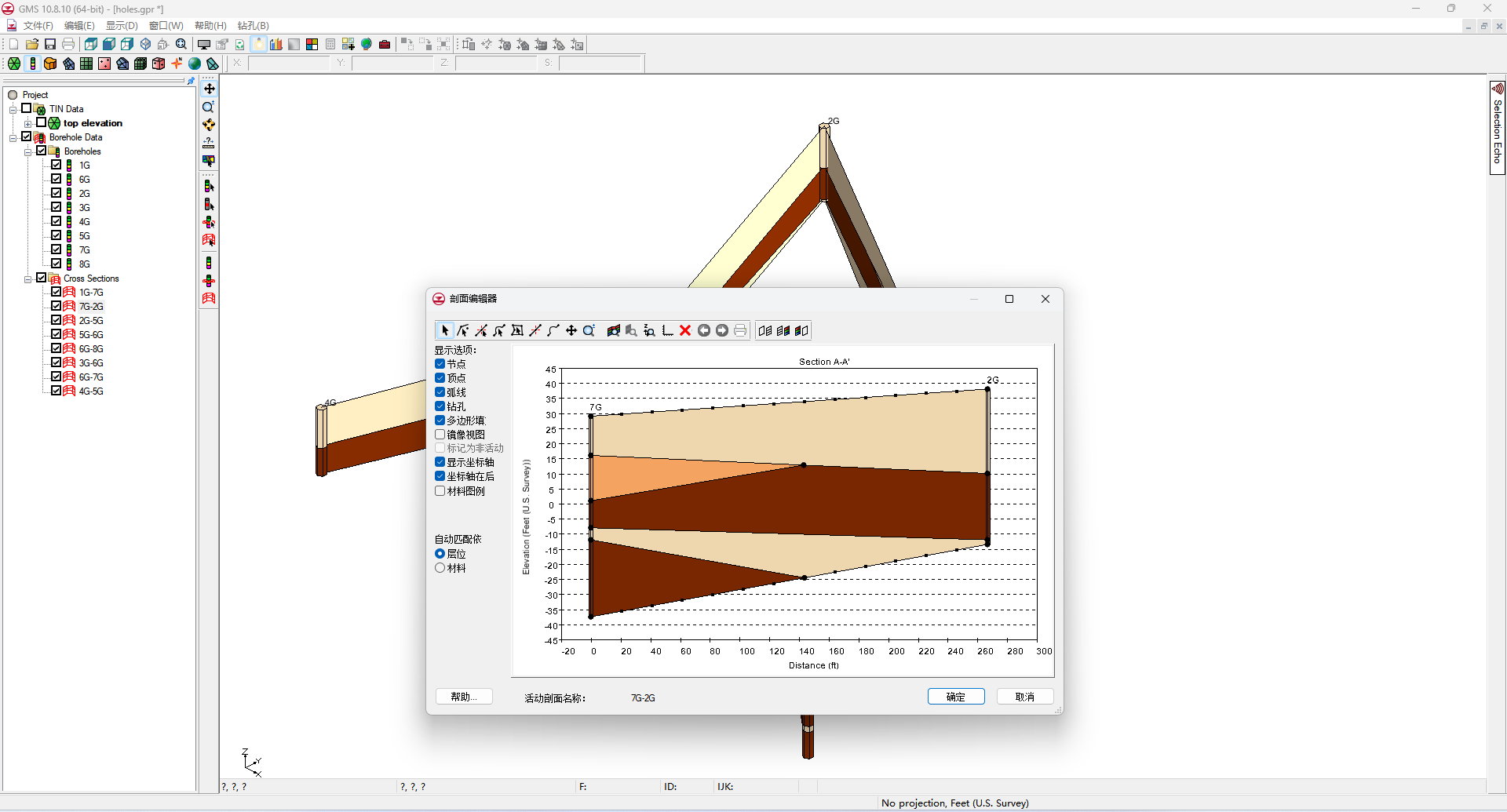The height and width of the screenshot is (812, 1507).
Task: Click the 确定 button
Action: click(955, 697)
